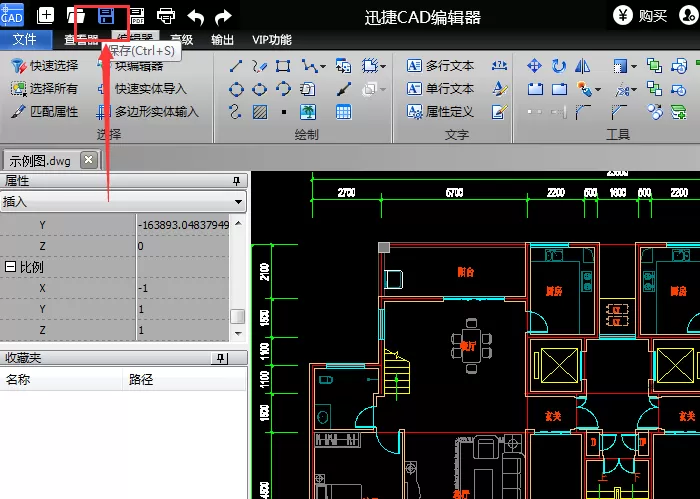Select the Hatch fill tool

(x=260, y=112)
